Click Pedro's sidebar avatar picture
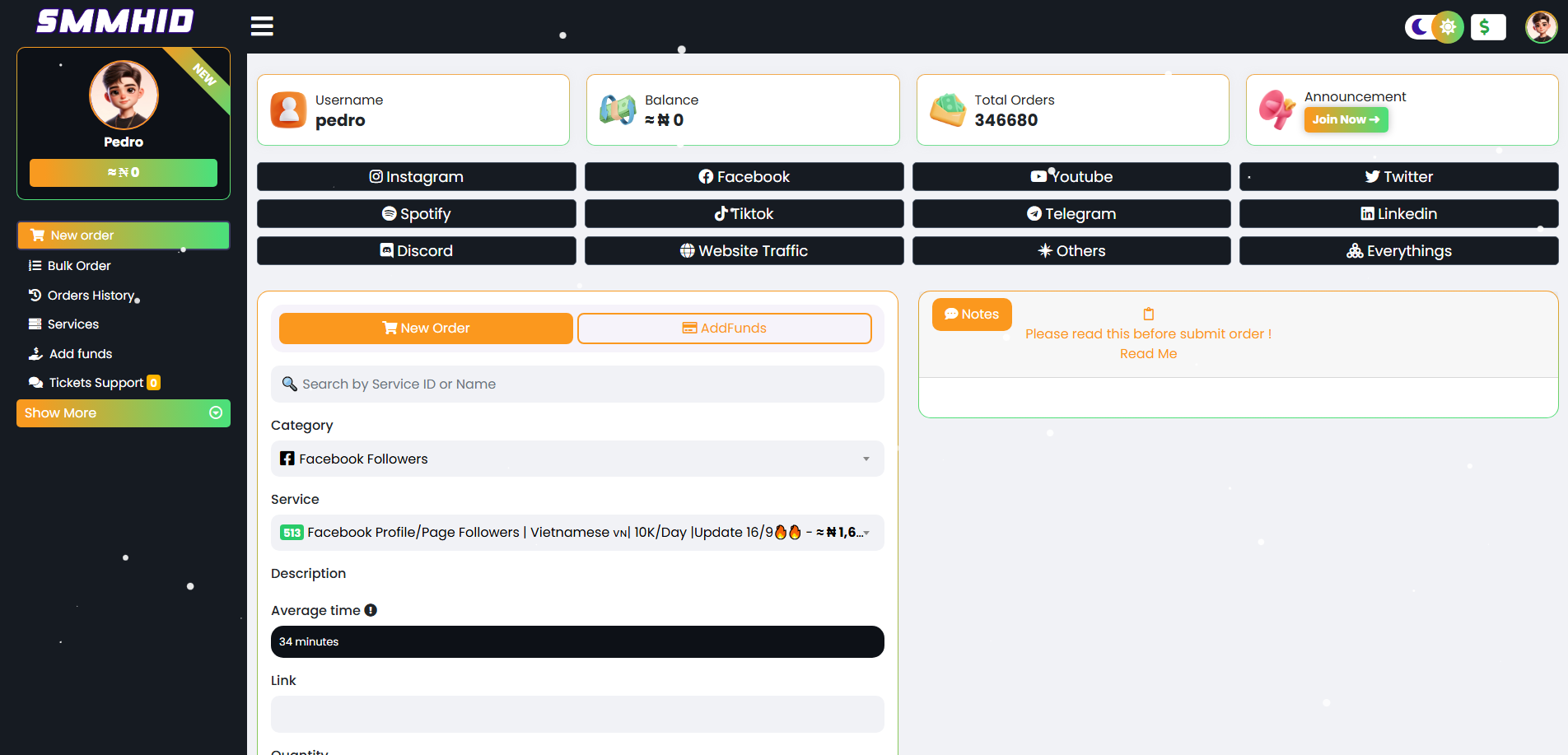This screenshot has width=1568, height=755. tap(124, 95)
